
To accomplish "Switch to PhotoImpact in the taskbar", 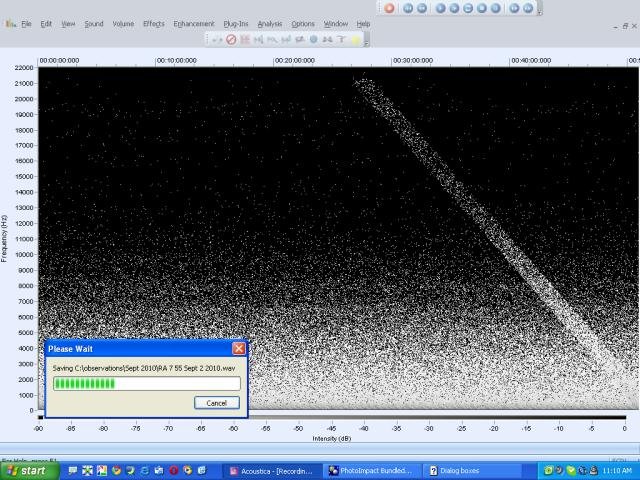I will tap(371, 471).
